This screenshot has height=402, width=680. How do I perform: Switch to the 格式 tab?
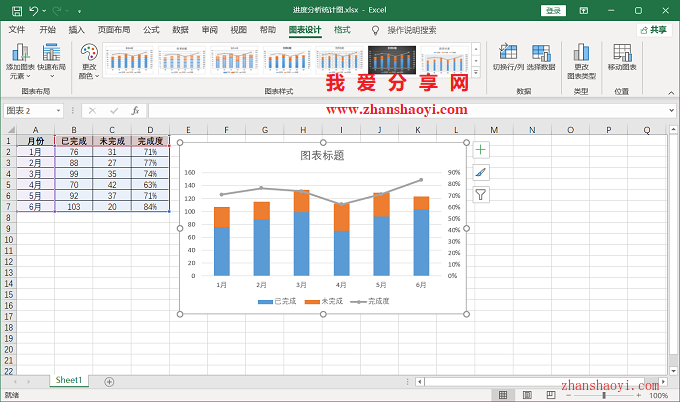(342, 29)
